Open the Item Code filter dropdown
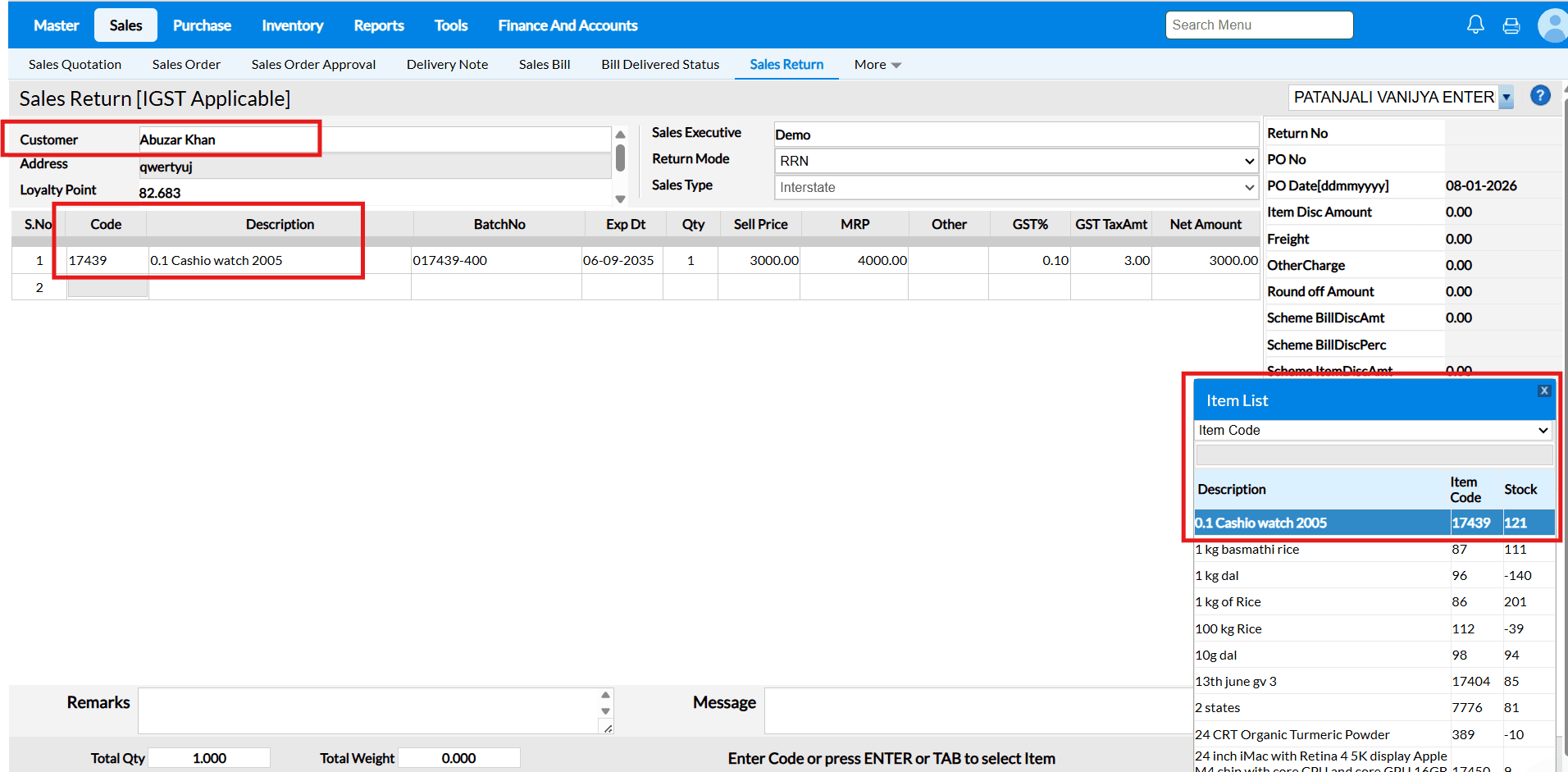This screenshot has width=1568, height=772. pyautogui.click(x=1374, y=430)
